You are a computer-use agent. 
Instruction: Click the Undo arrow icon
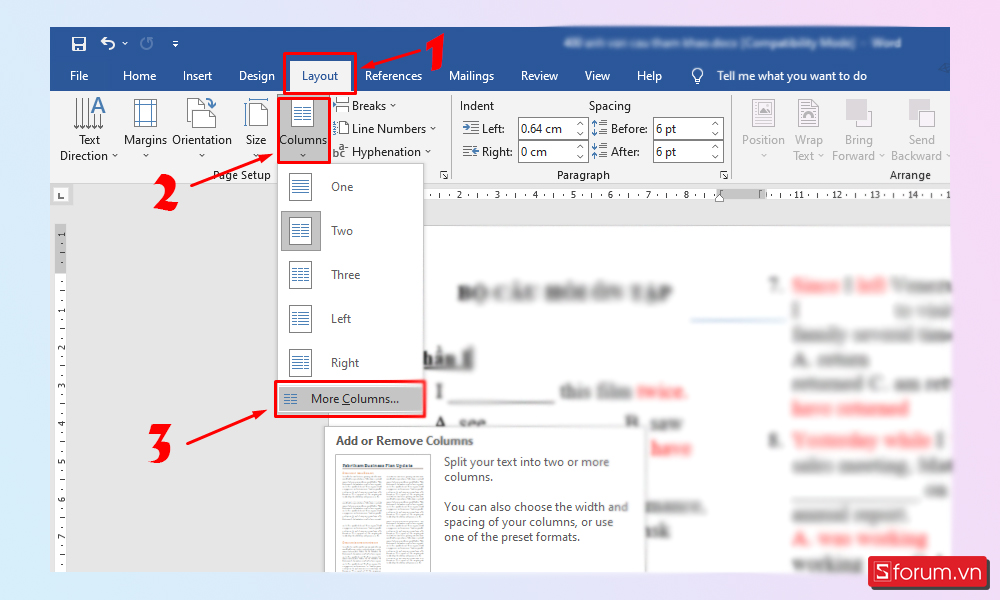pos(108,43)
